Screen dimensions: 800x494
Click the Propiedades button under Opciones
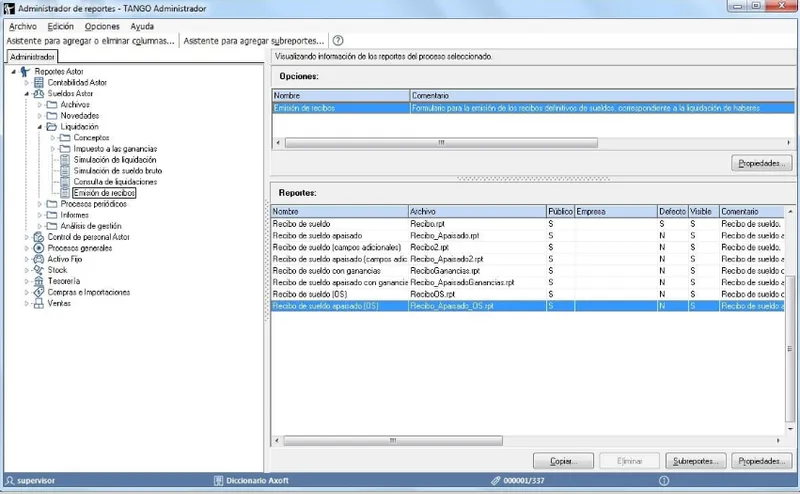762,163
